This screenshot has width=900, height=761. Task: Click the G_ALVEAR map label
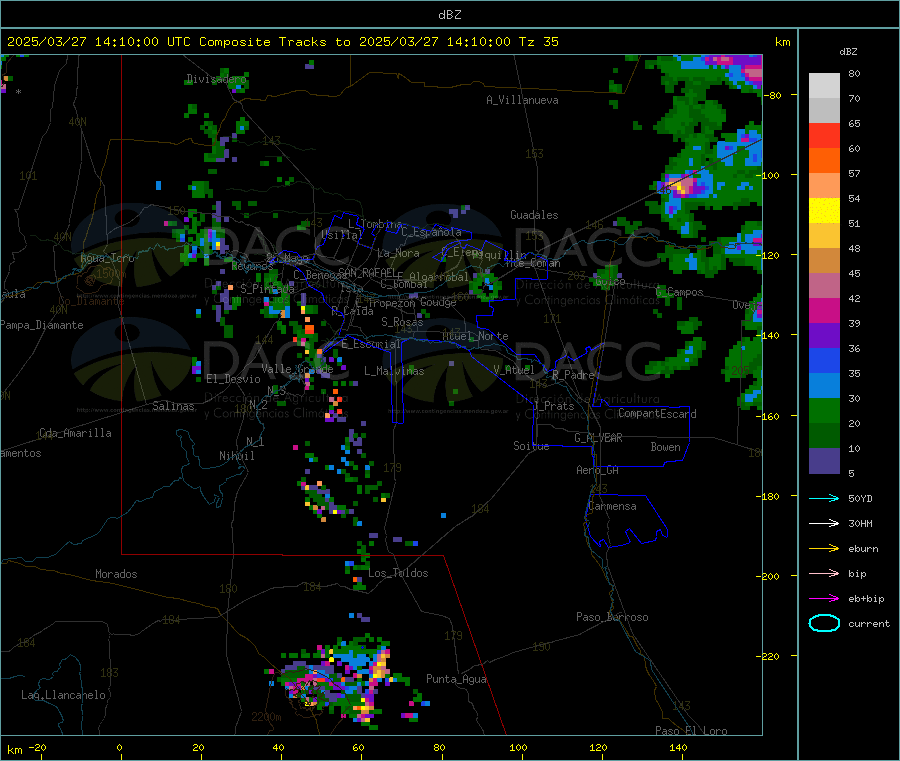(x=598, y=438)
